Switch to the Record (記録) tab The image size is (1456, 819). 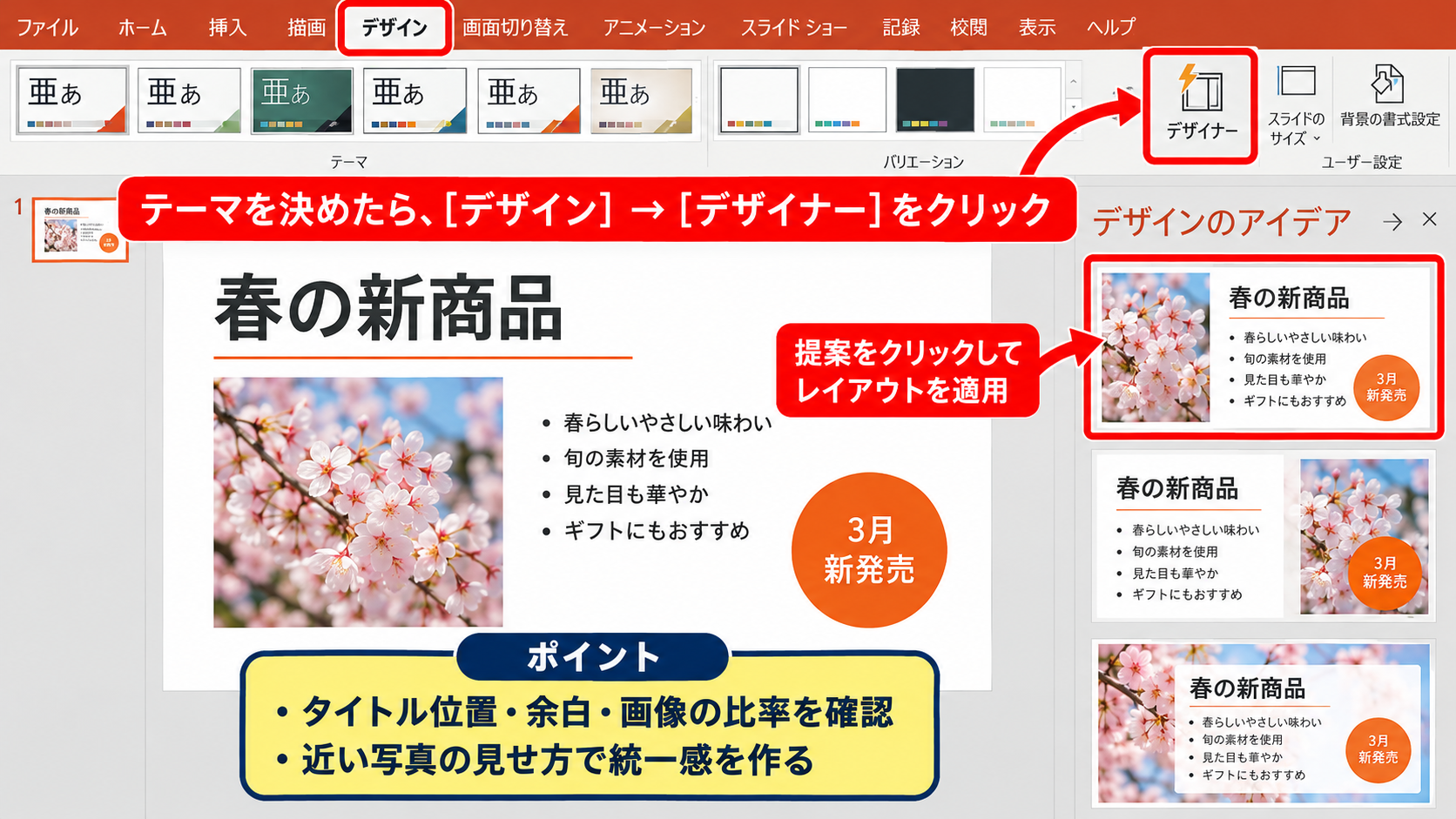click(900, 27)
